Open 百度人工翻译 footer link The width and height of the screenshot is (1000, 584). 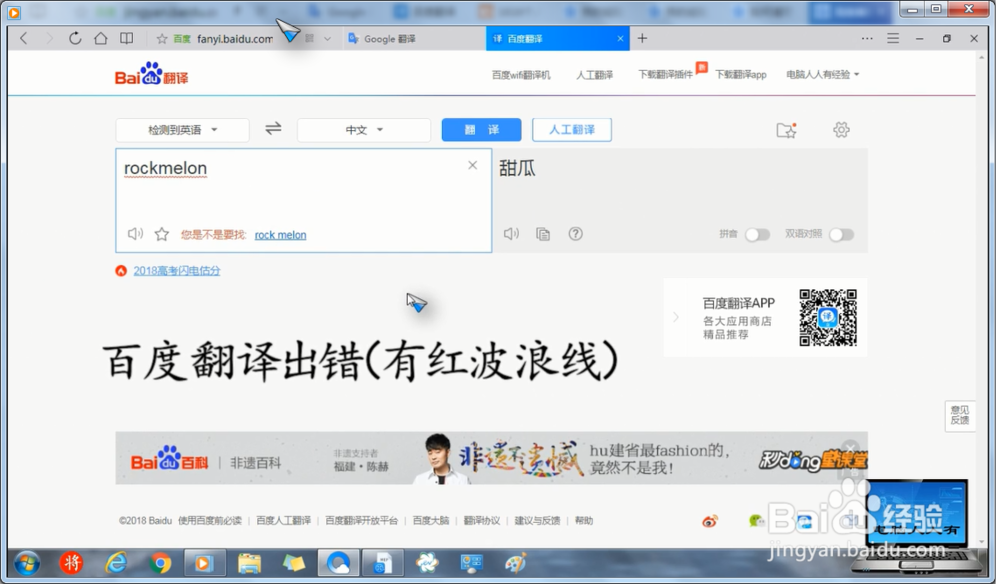pyautogui.click(x=284, y=521)
